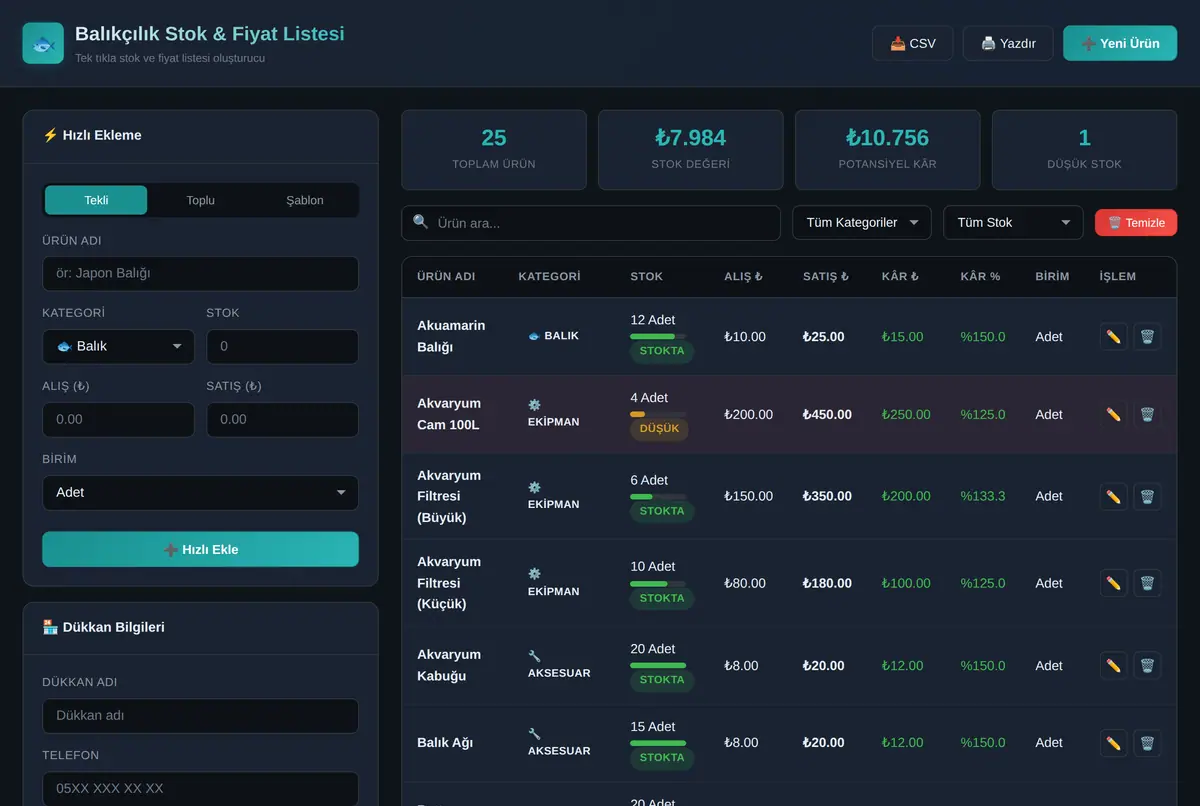Click the ₺450.00 sale price cell

[827, 414]
